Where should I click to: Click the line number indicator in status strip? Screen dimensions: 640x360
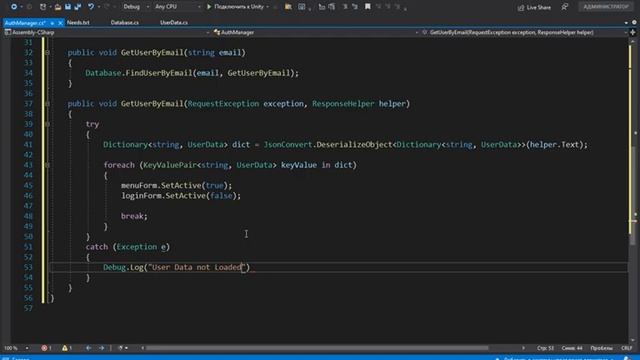(545, 348)
